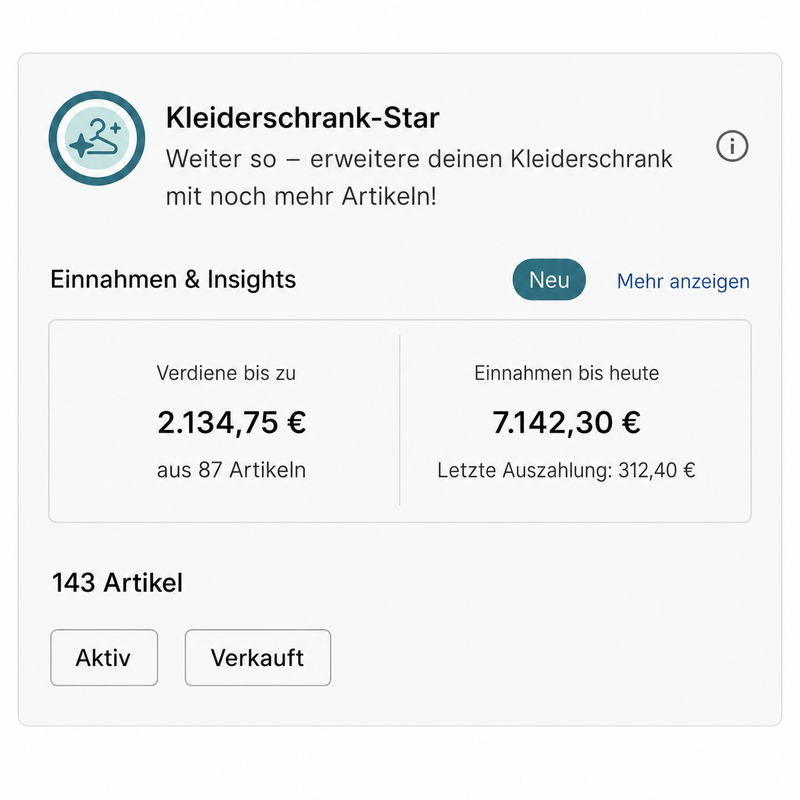Open the Mehr anzeigen link

[683, 281]
